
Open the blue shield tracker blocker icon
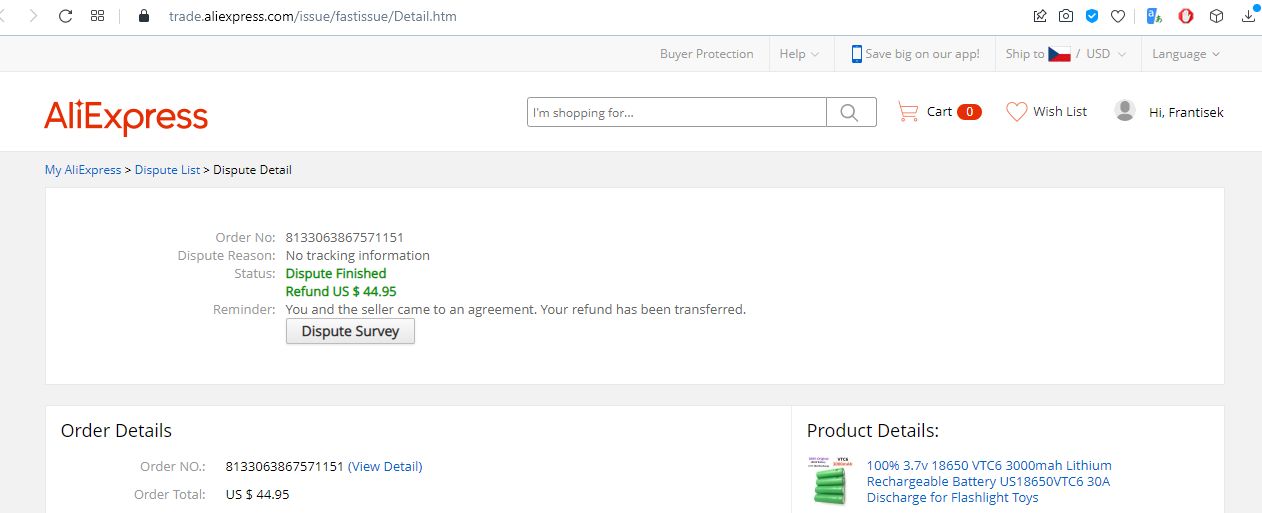click(1092, 16)
